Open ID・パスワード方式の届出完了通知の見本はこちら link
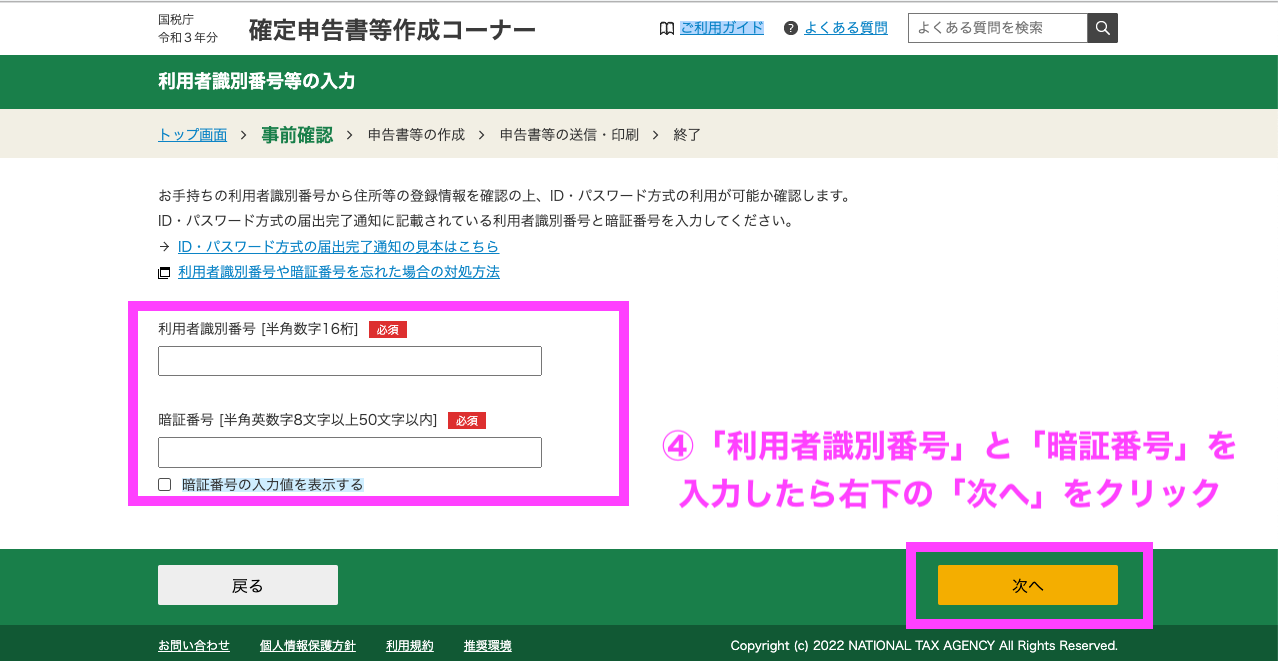The height and width of the screenshot is (661, 1278). point(338,247)
